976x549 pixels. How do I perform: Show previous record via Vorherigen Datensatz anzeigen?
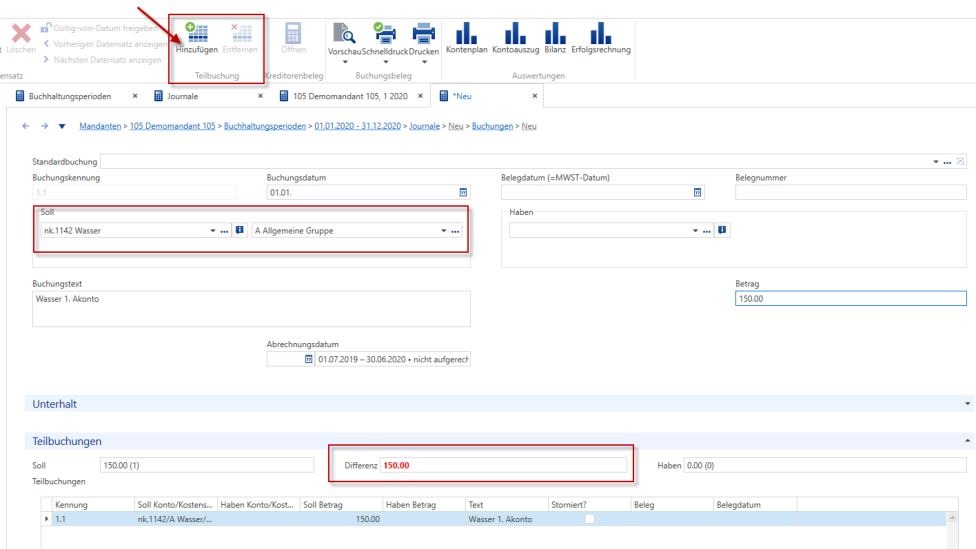coord(105,44)
